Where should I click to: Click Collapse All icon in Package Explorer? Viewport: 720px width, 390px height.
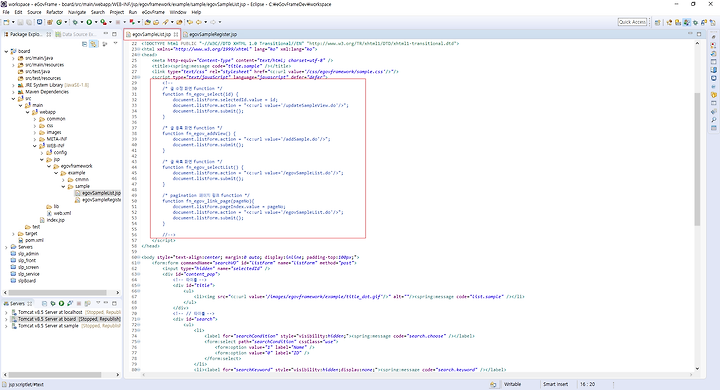click(84, 44)
